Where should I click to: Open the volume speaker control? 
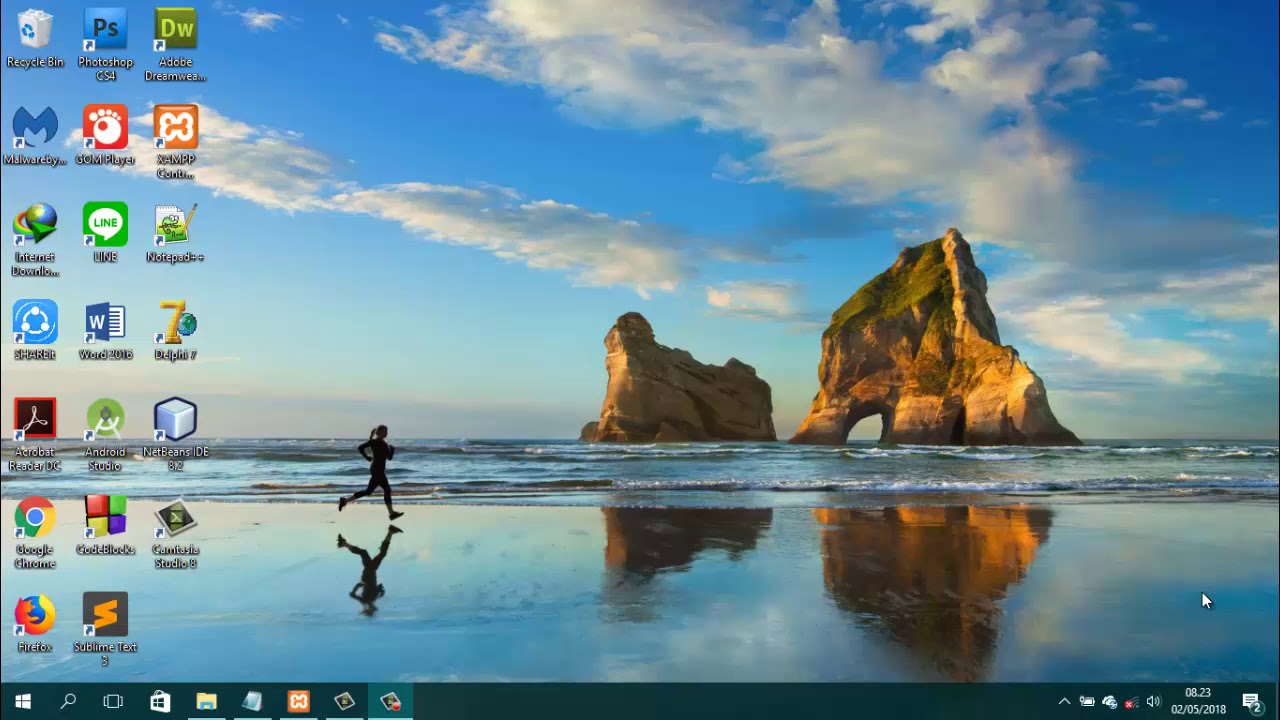pyautogui.click(x=1153, y=702)
